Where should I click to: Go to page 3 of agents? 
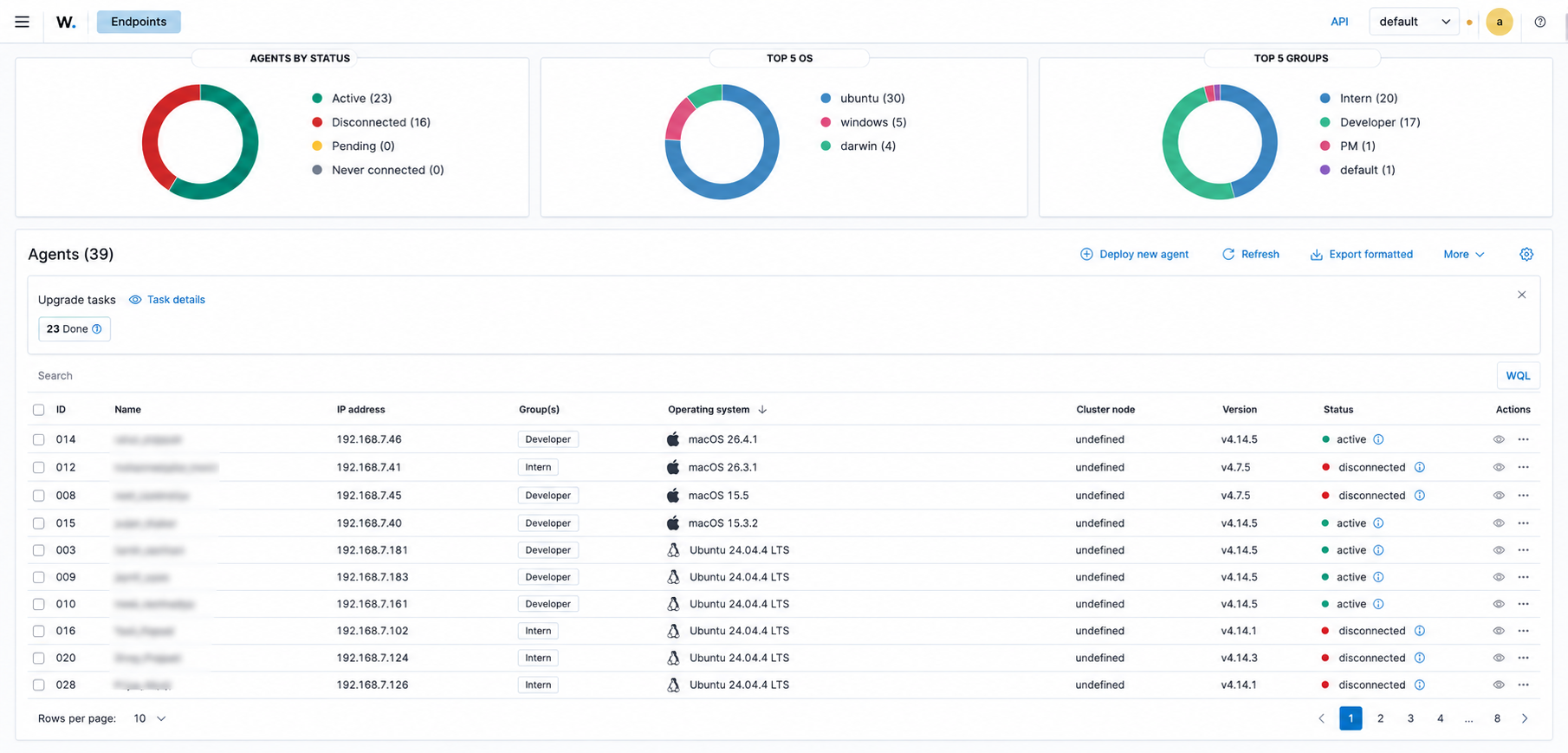(x=1410, y=718)
